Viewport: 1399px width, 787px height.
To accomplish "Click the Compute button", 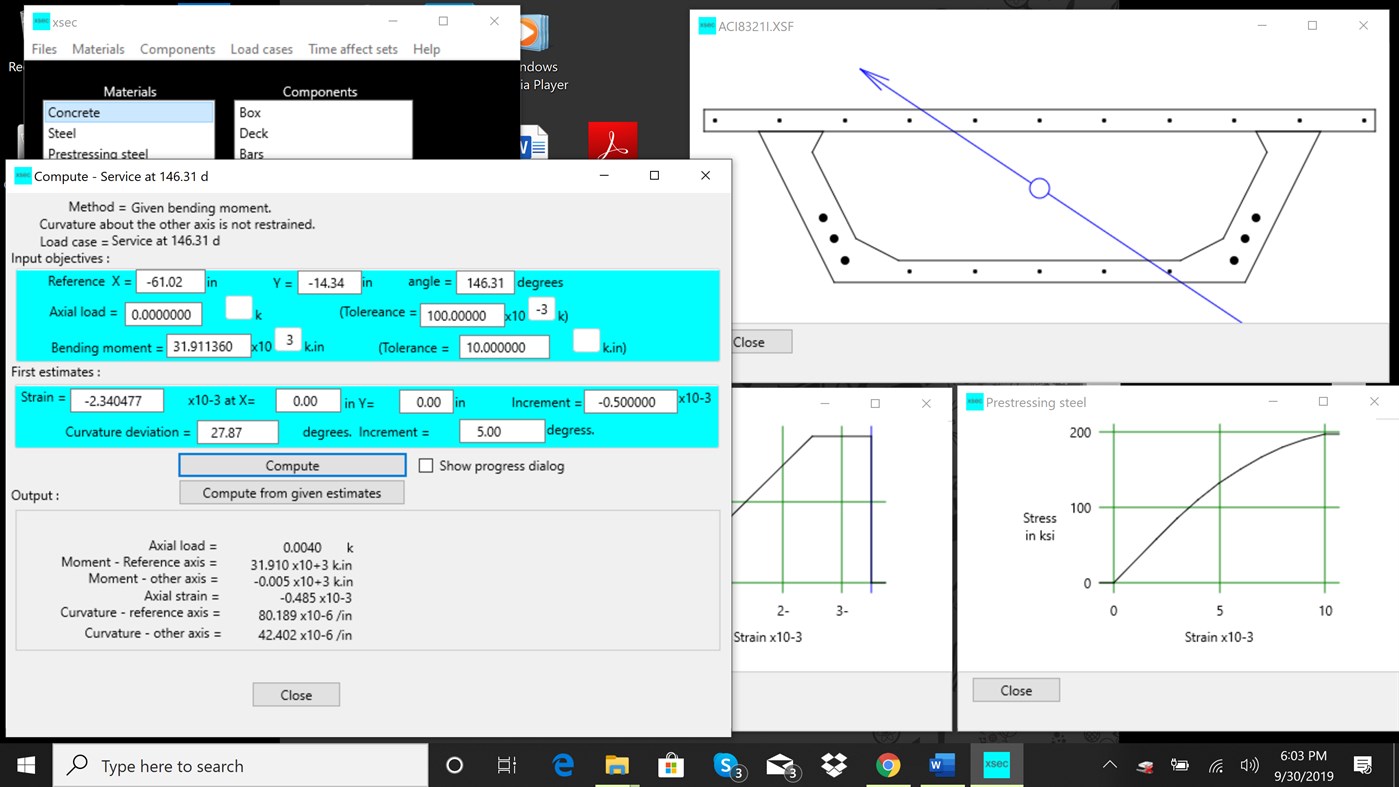I will tap(291, 464).
